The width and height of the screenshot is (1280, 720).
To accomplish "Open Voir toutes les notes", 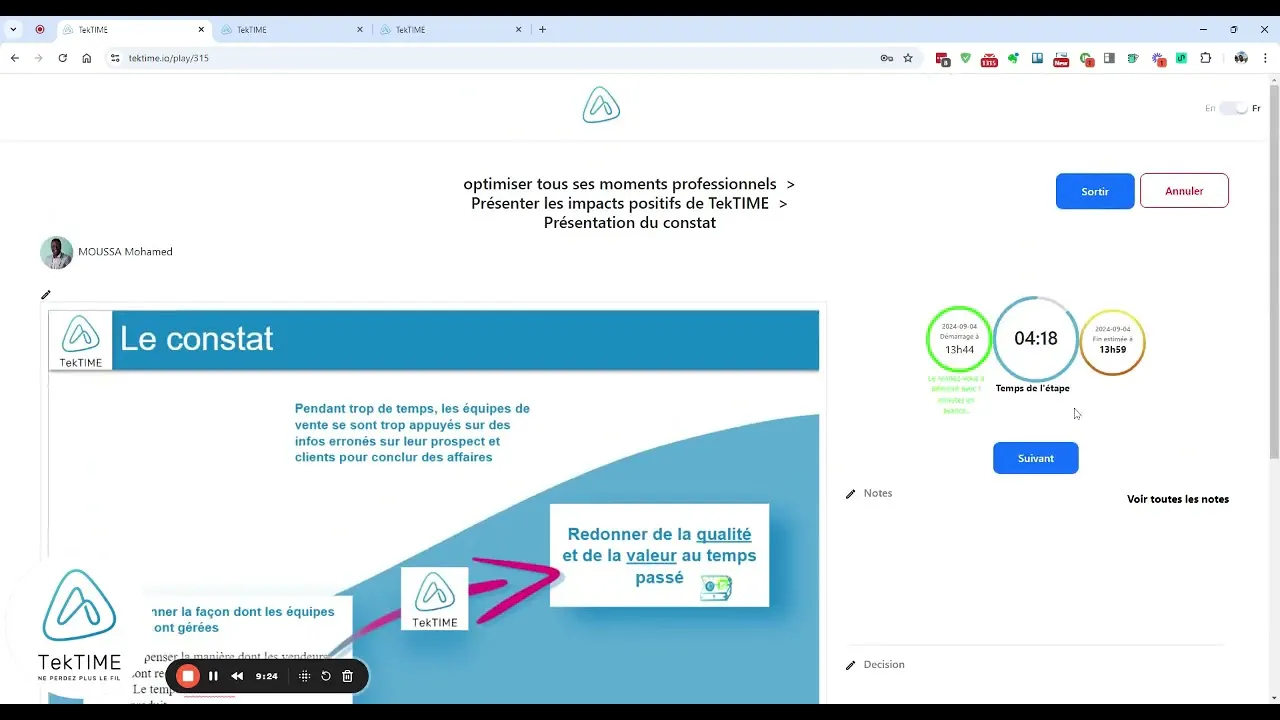I will [1178, 499].
